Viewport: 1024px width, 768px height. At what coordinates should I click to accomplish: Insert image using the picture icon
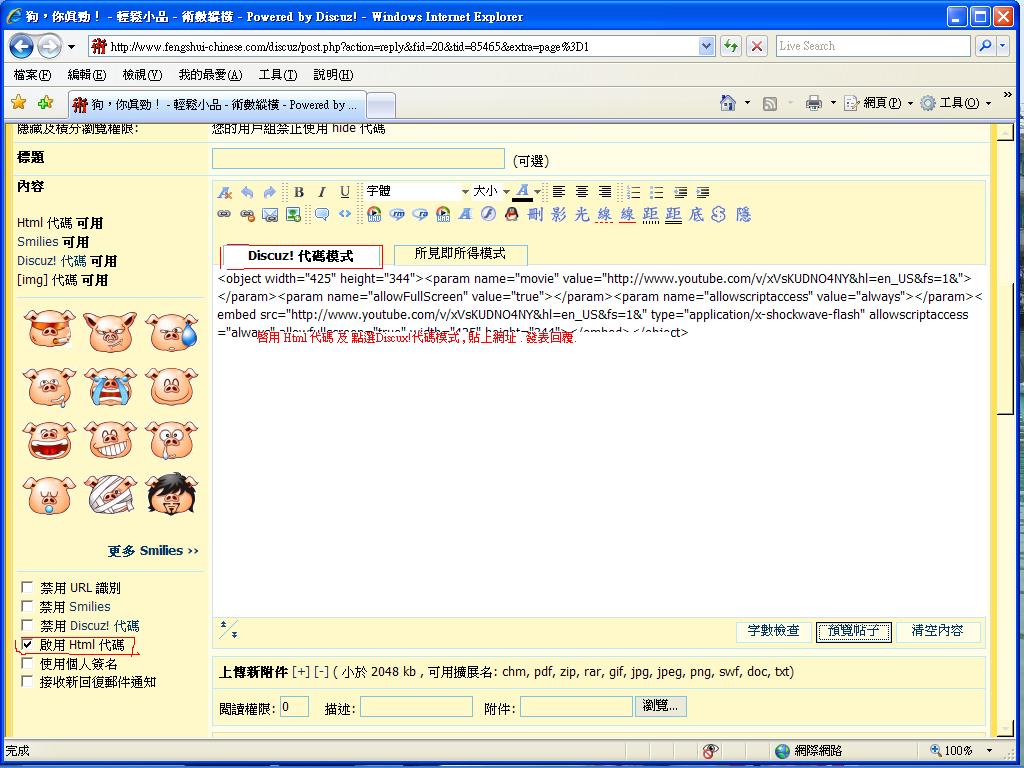tap(293, 214)
